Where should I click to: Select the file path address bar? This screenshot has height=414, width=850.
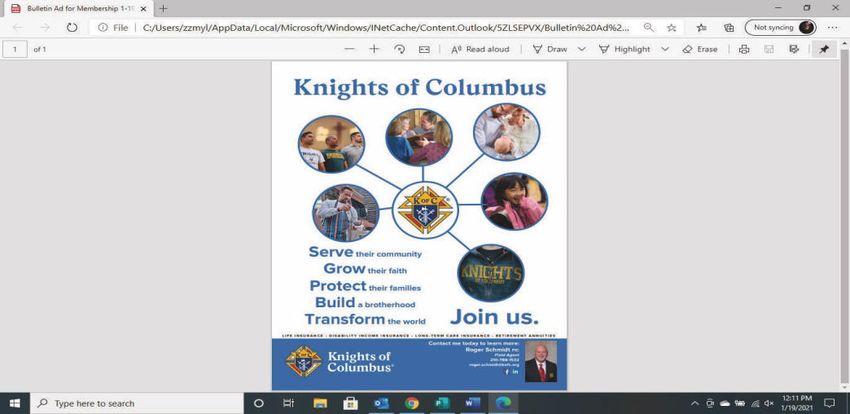[386, 28]
